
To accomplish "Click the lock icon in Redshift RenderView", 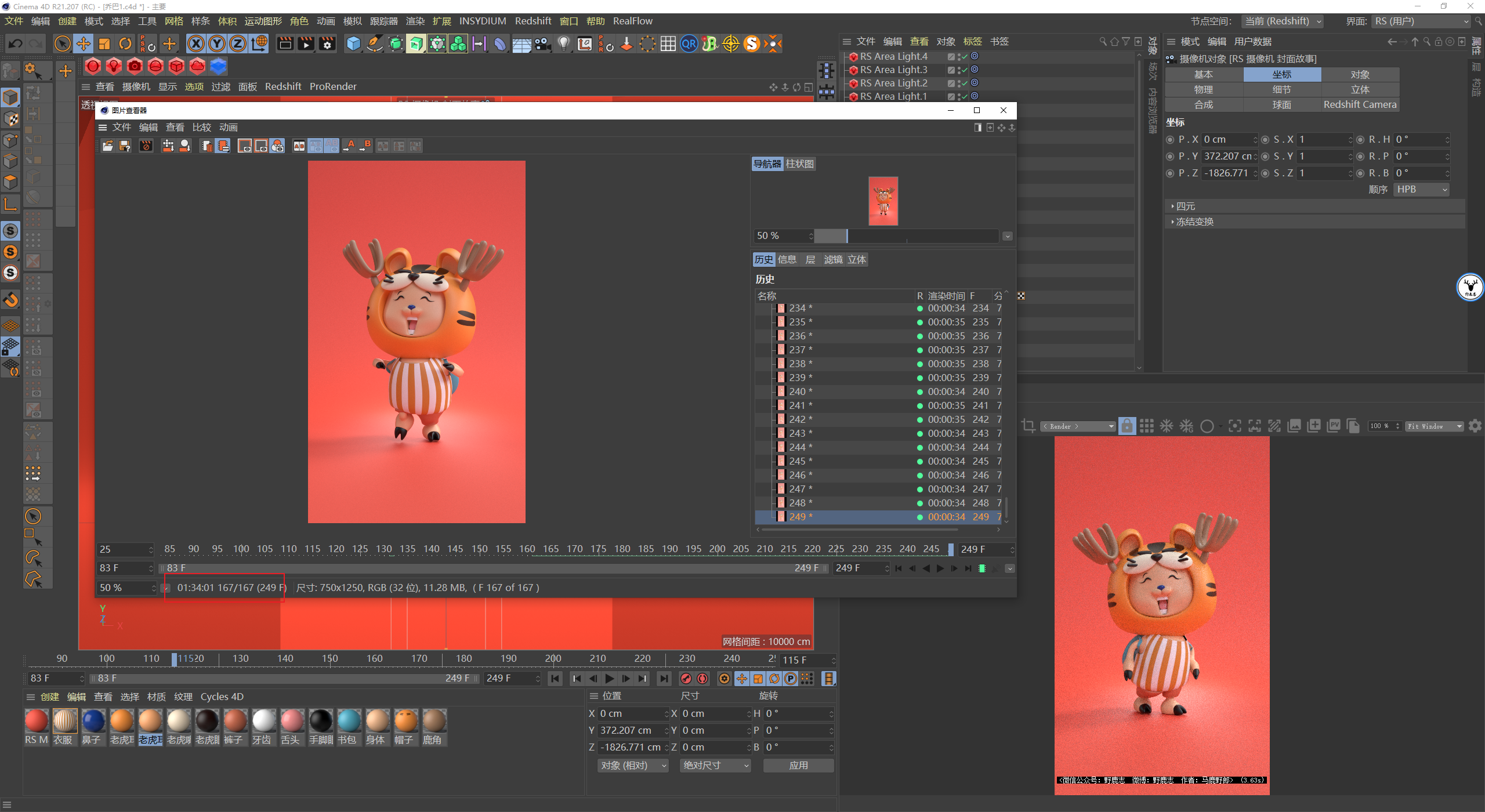I will (1127, 426).
